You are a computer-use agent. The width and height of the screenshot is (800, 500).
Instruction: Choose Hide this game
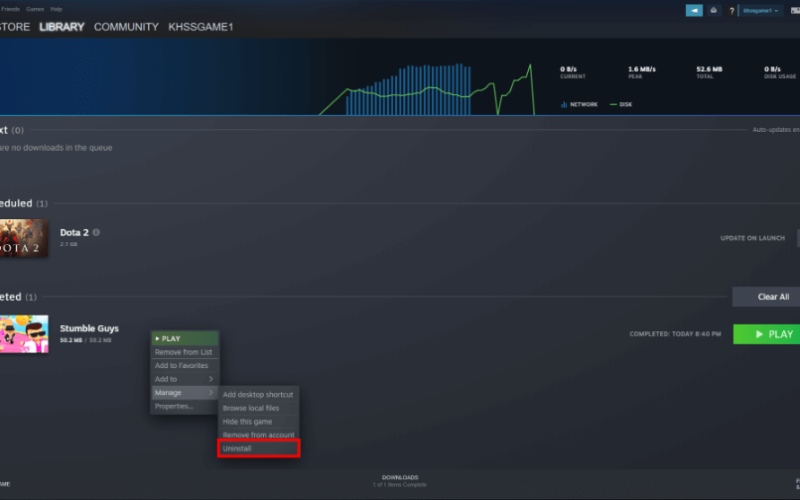click(259, 421)
